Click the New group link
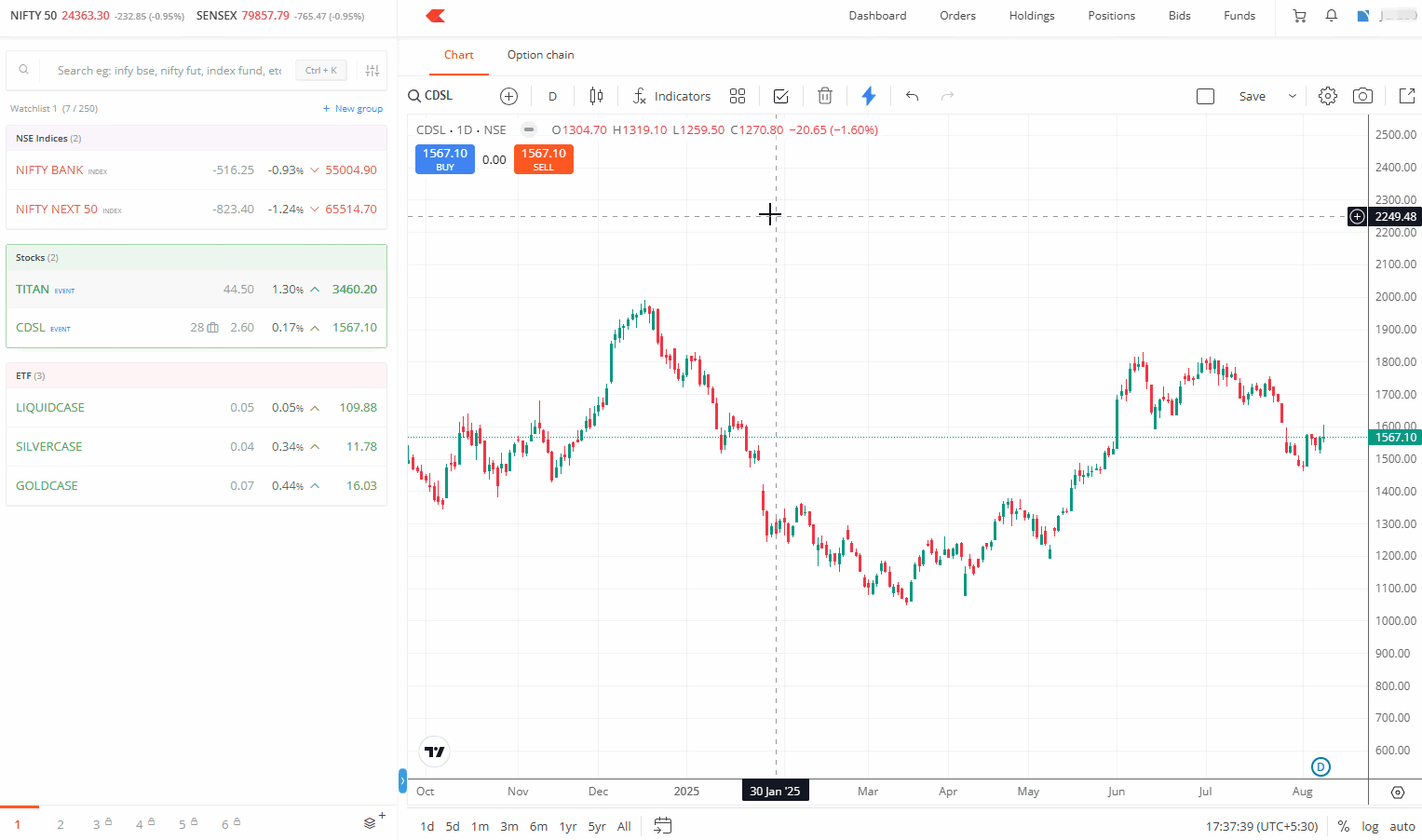The height and width of the screenshot is (840, 1422). [x=353, y=109]
